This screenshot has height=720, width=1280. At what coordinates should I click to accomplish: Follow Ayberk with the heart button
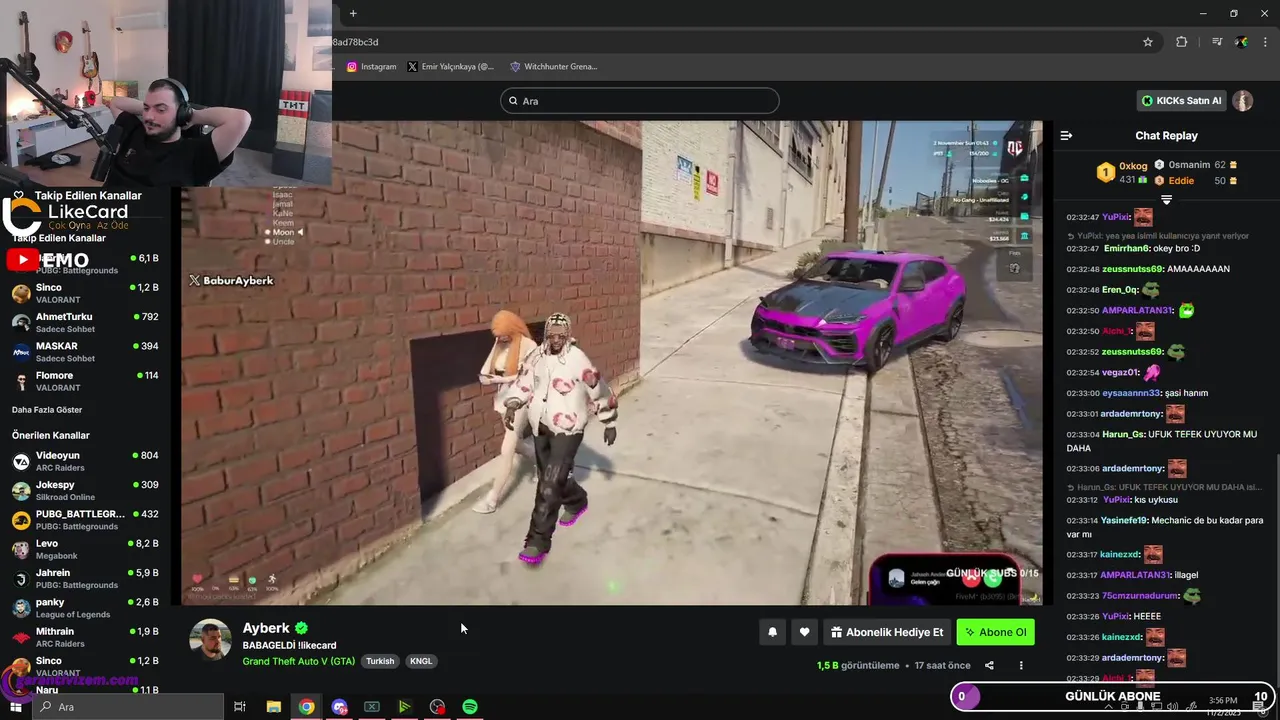click(x=804, y=632)
